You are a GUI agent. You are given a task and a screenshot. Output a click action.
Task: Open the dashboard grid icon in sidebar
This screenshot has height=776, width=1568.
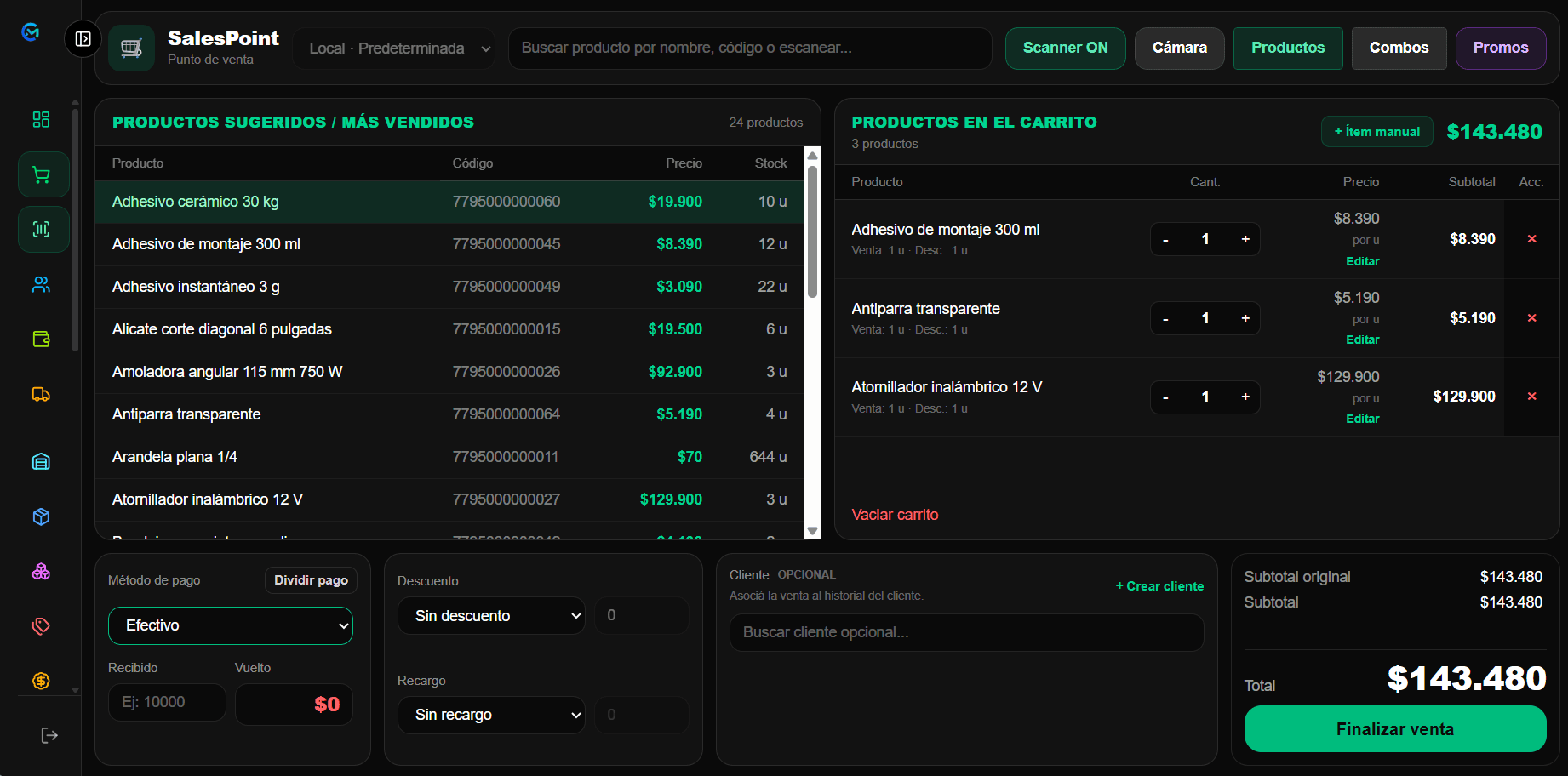(41, 119)
